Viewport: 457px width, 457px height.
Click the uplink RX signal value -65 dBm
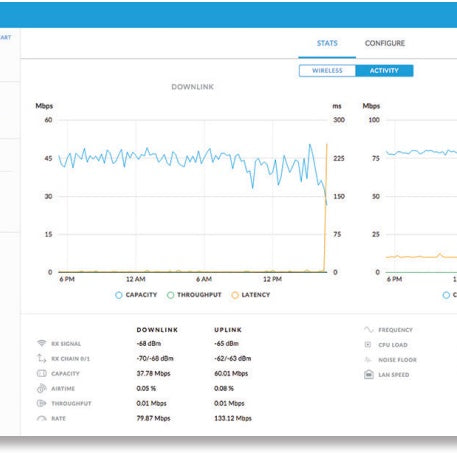(x=226, y=343)
